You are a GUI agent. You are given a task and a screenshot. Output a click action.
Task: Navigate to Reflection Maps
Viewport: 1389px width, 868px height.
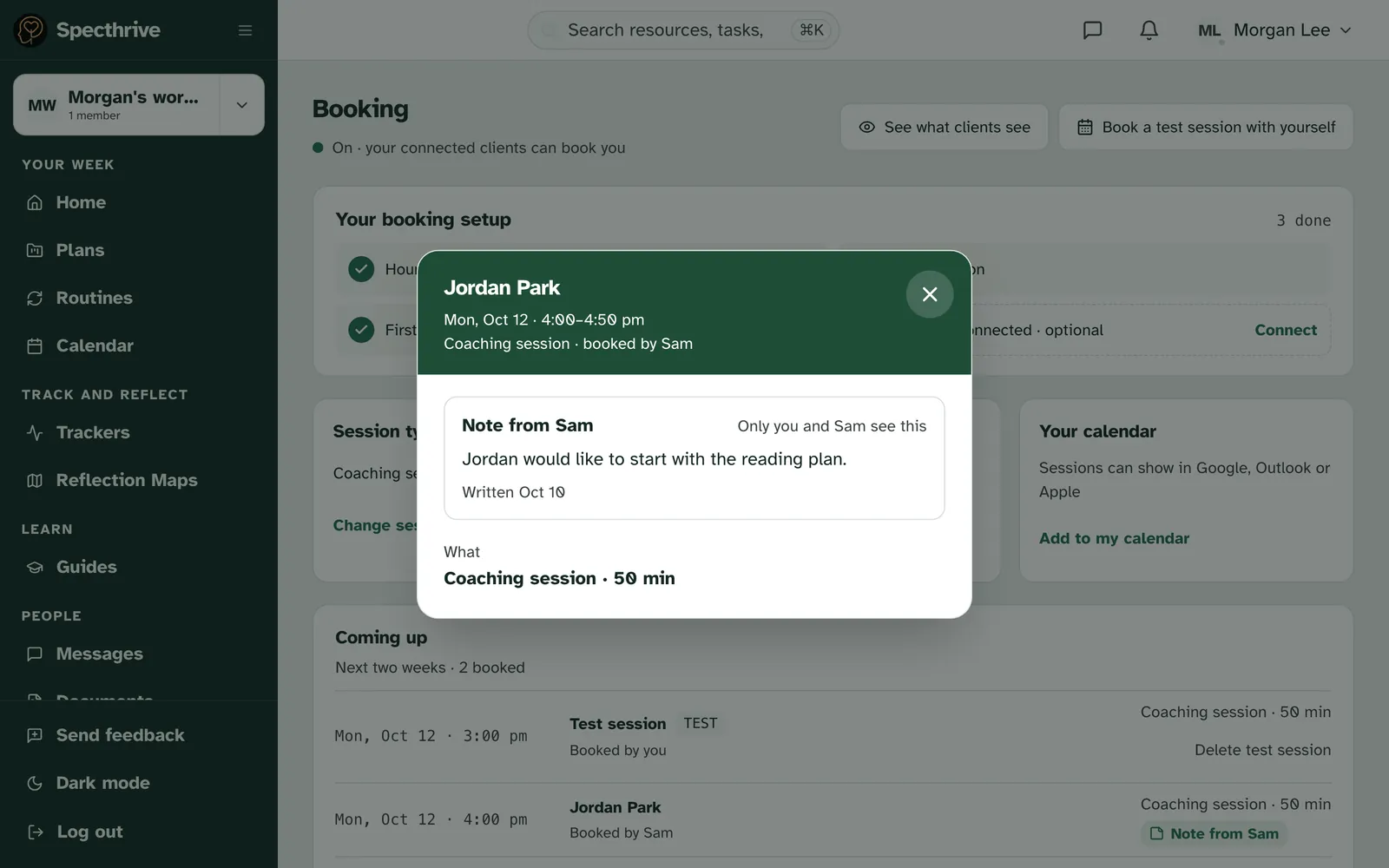pyautogui.click(x=139, y=480)
